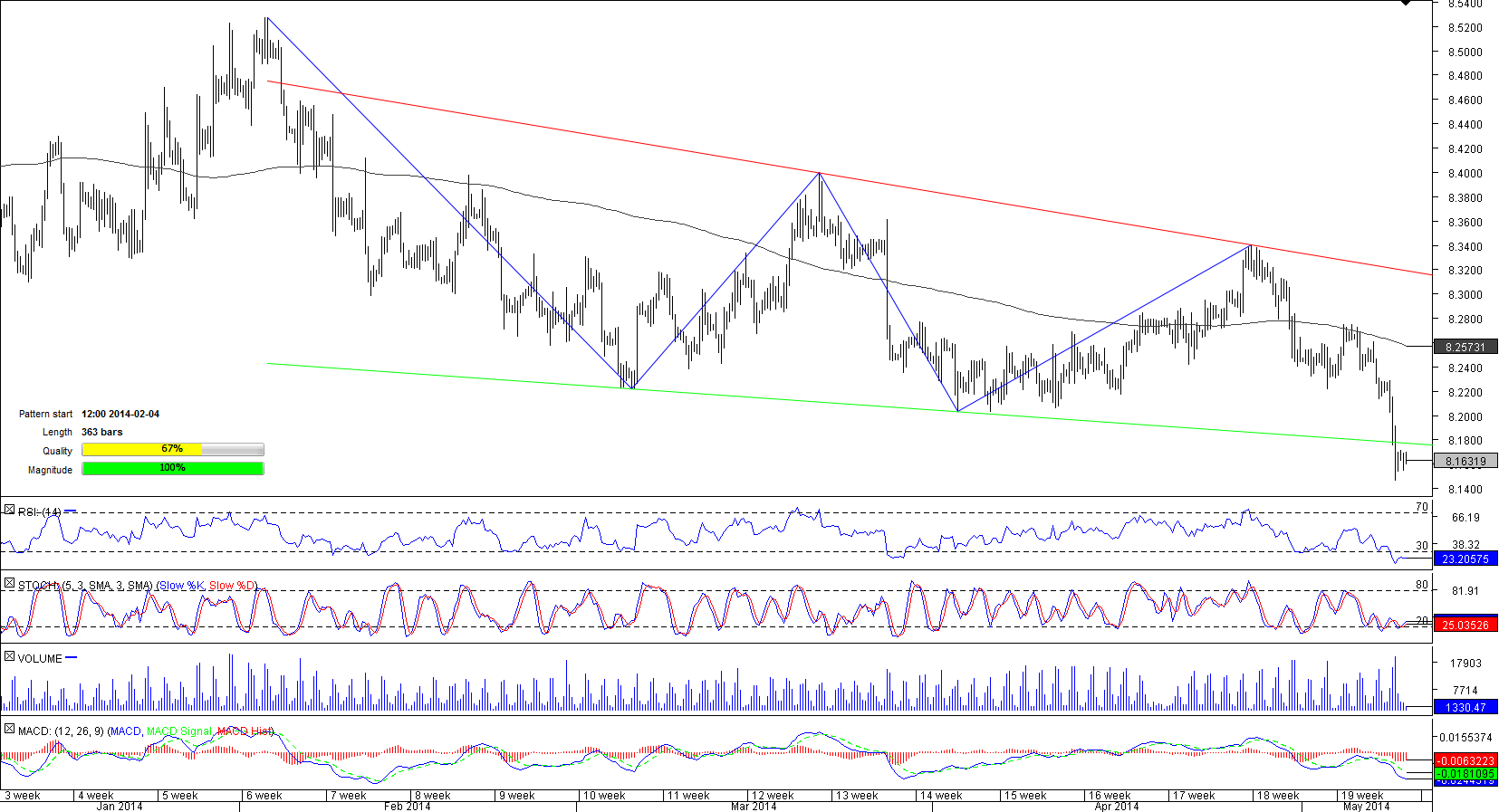Click the volume value label 1330.47
Viewport: 1499px width, 812px height.
tap(1465, 707)
